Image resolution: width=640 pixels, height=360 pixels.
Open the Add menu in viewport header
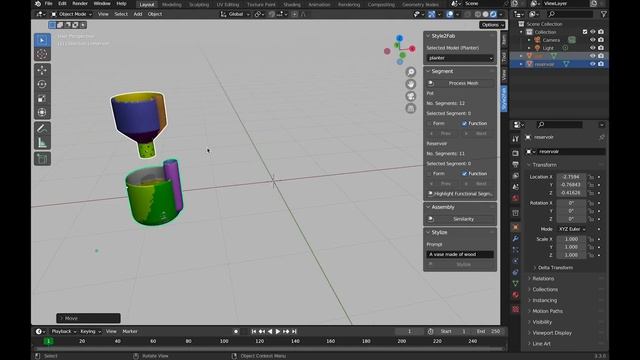click(x=138, y=14)
